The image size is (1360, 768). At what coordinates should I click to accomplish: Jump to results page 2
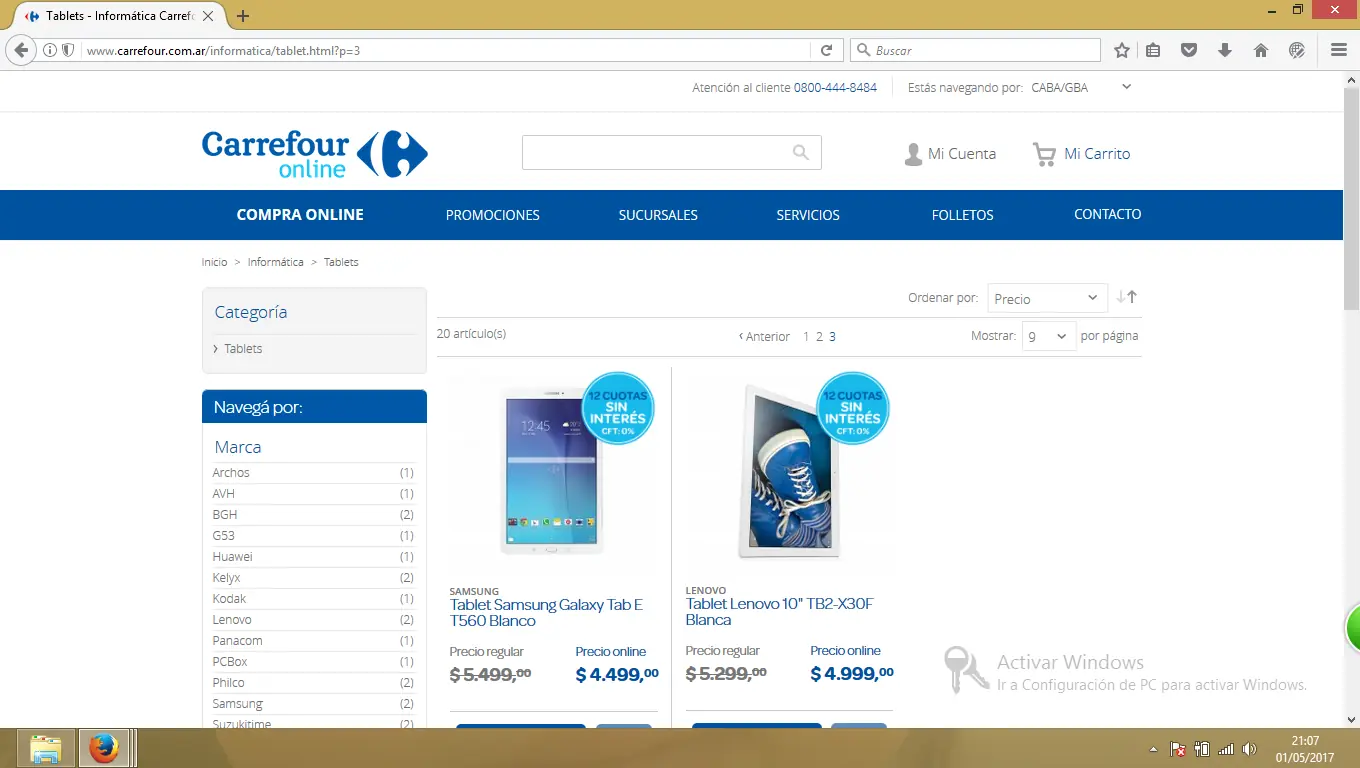pyautogui.click(x=819, y=337)
